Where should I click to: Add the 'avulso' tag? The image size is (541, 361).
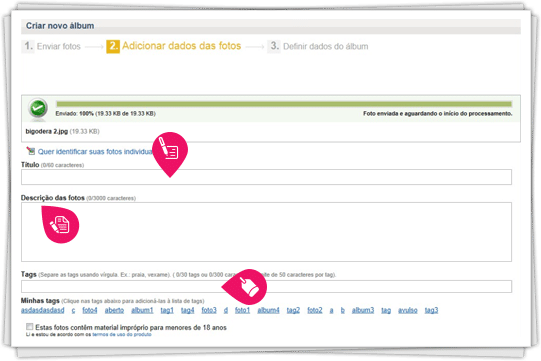(407, 310)
